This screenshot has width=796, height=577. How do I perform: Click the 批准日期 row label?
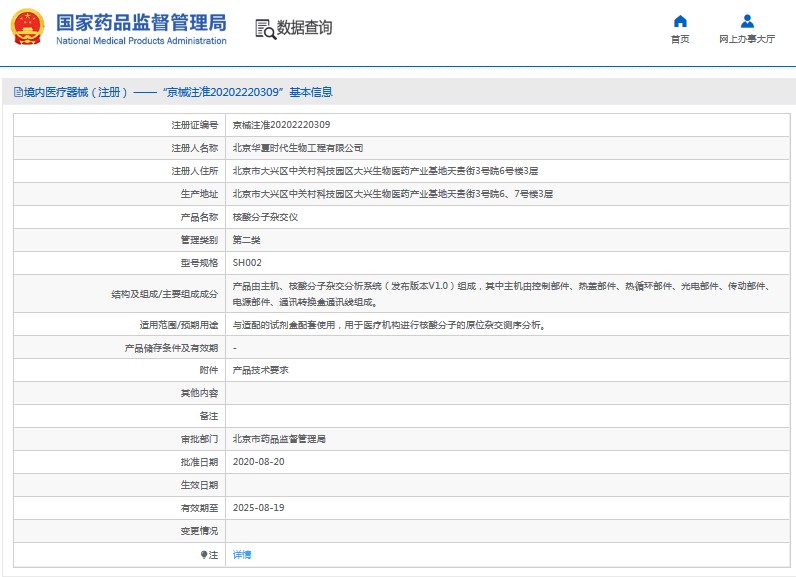(x=199, y=462)
